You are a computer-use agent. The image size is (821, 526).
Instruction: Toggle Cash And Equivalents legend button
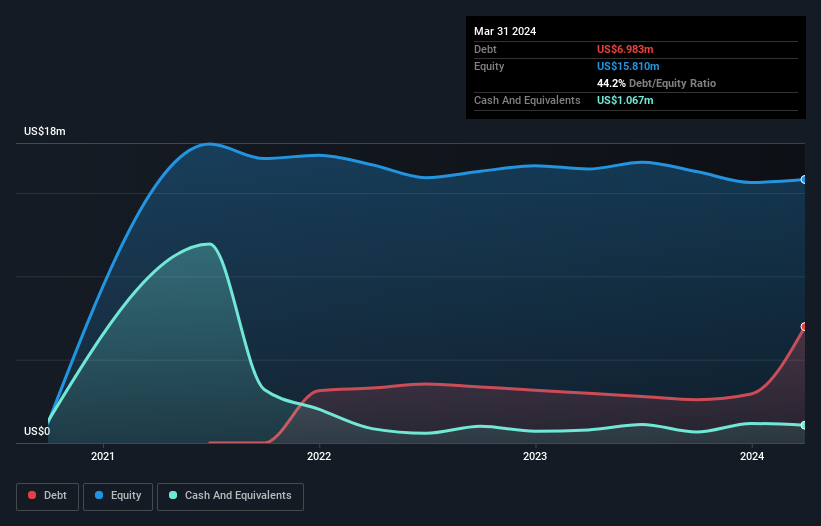(x=230, y=496)
